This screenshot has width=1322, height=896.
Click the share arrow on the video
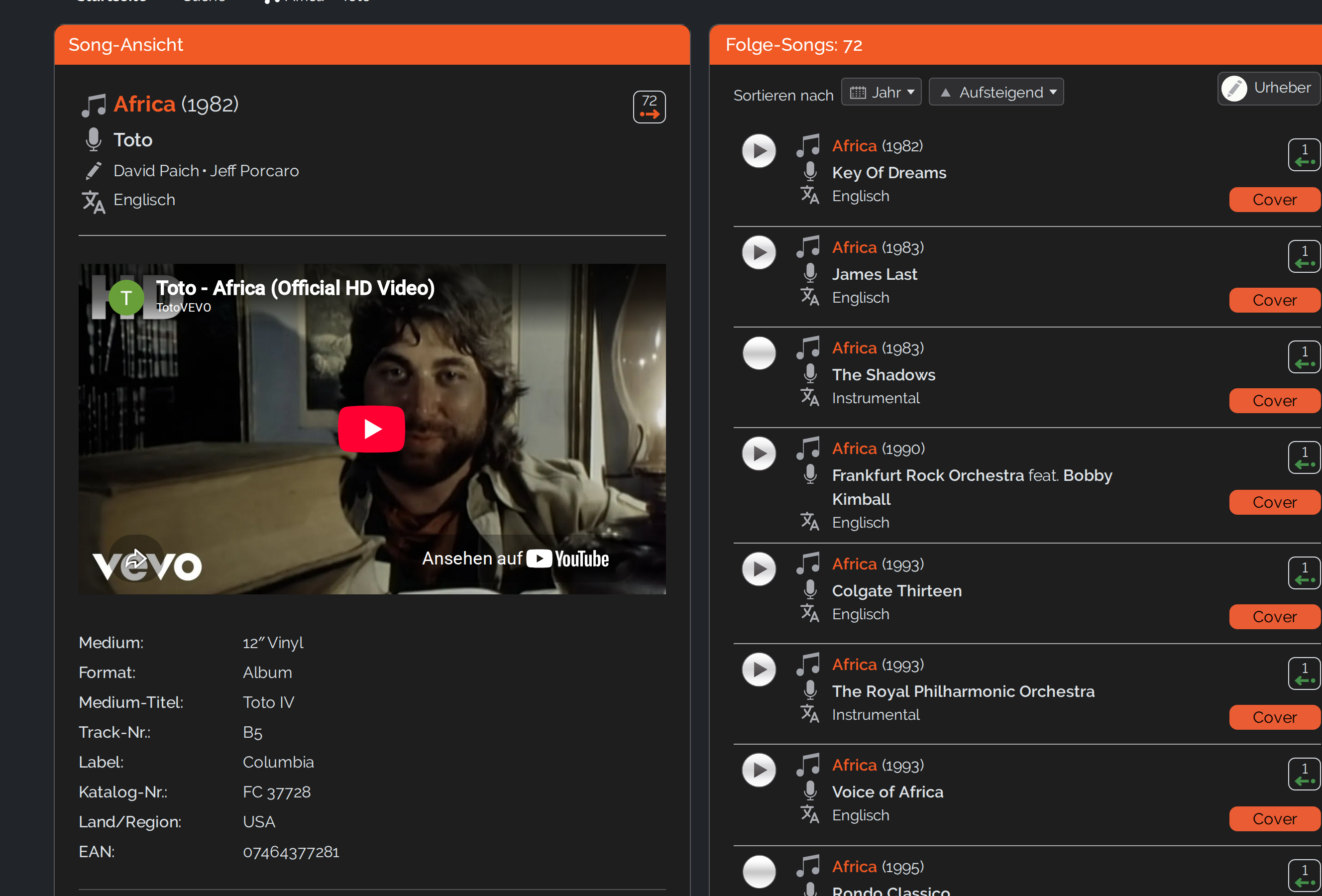point(136,559)
